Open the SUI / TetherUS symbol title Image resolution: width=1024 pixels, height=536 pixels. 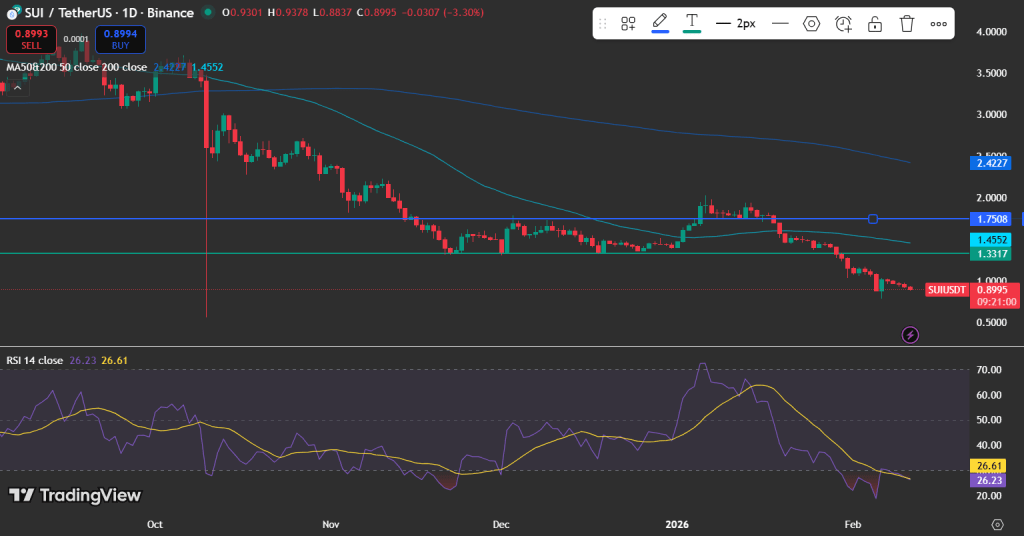click(x=109, y=12)
